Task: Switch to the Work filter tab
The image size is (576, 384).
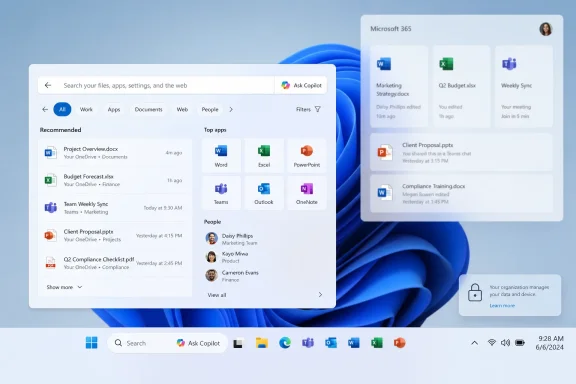Action: pyautogui.click(x=86, y=109)
